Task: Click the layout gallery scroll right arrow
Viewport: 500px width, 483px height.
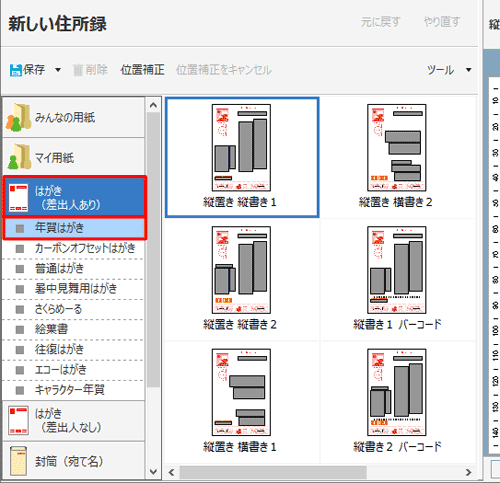Action: (x=468, y=472)
